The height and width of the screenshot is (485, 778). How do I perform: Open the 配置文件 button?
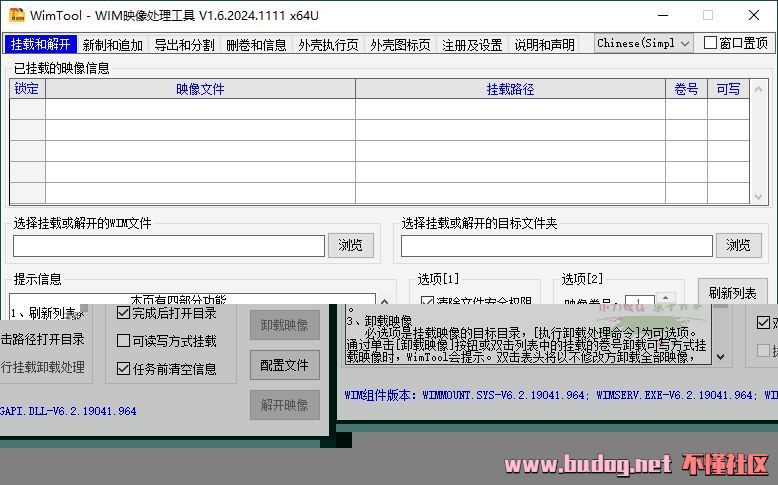point(285,365)
